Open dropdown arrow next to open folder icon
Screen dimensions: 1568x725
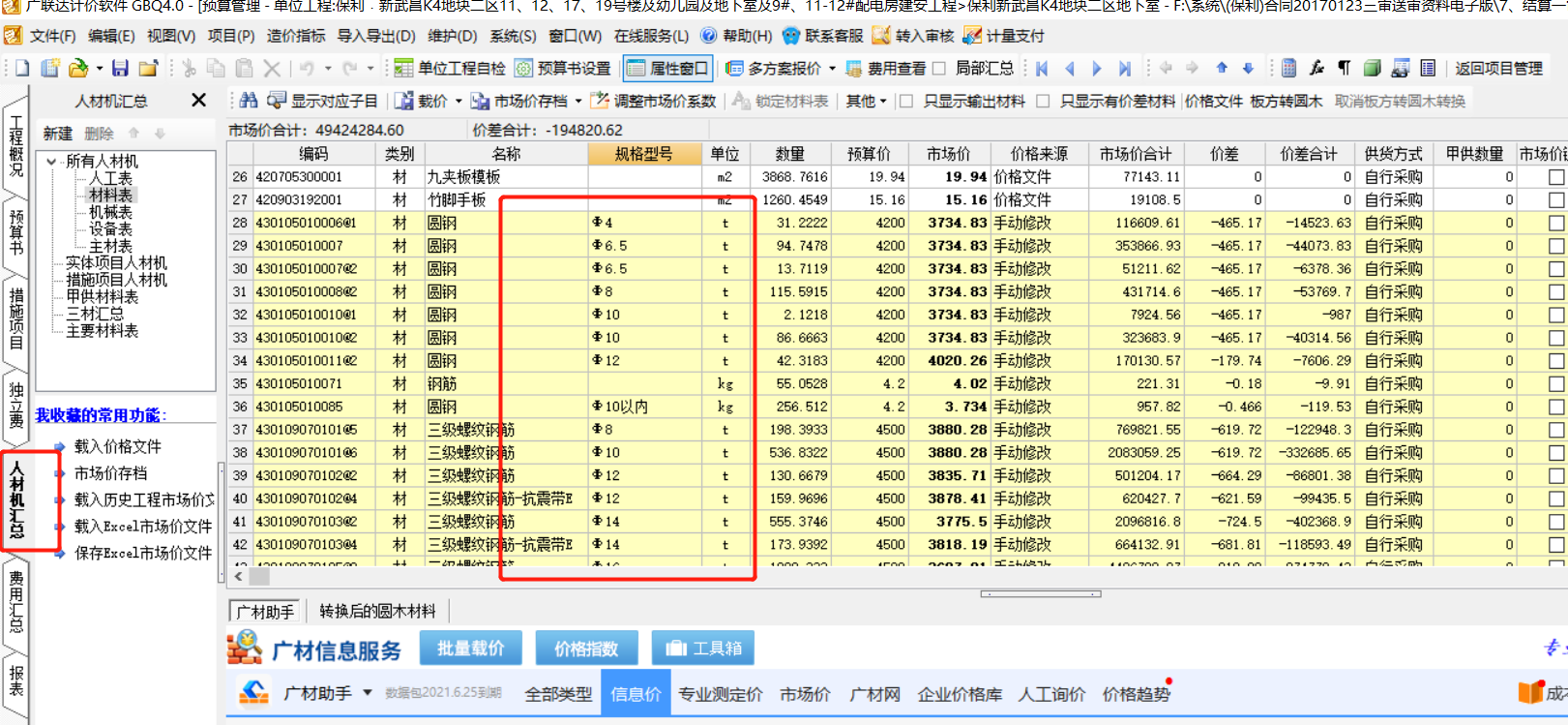click(x=98, y=68)
